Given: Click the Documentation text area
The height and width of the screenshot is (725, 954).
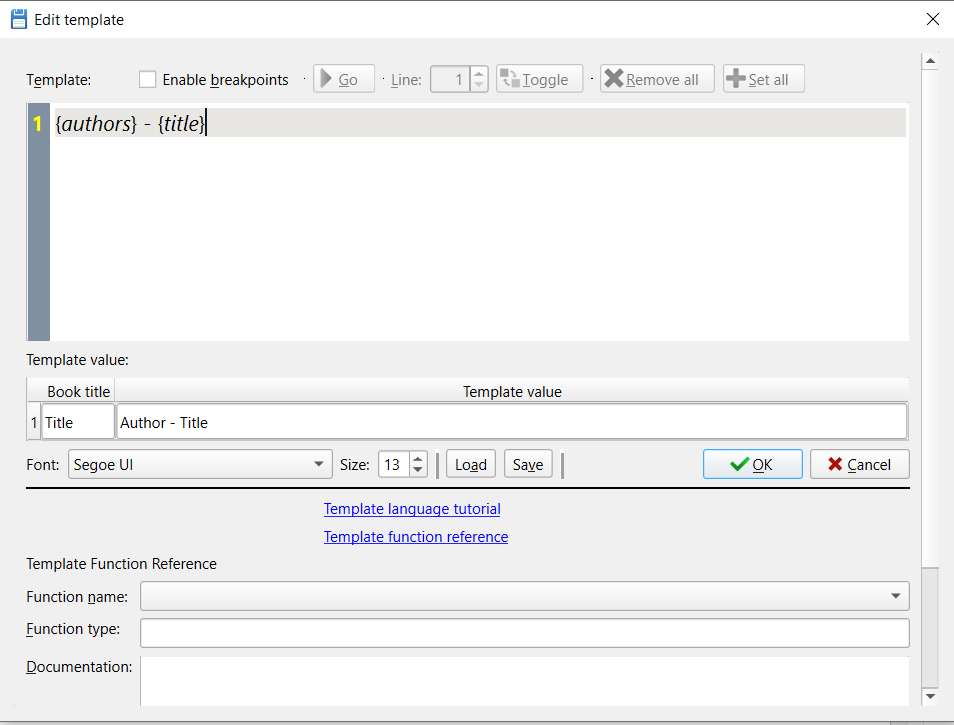Looking at the screenshot, I should (x=524, y=681).
